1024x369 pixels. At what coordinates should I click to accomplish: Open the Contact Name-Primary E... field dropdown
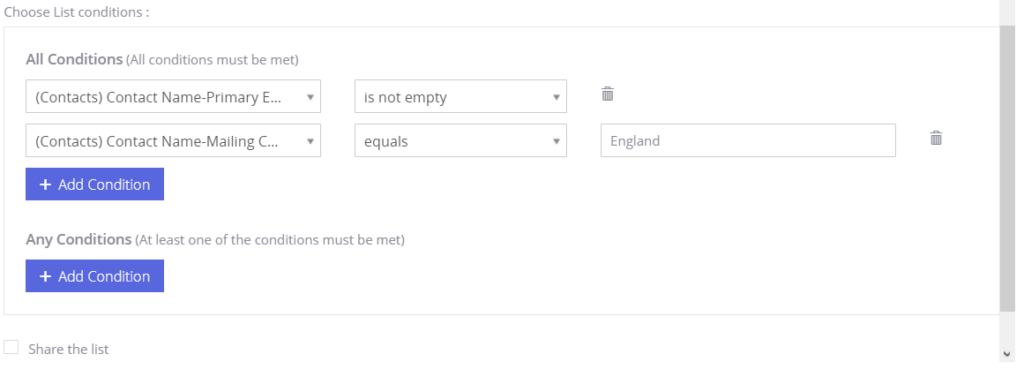point(173,96)
